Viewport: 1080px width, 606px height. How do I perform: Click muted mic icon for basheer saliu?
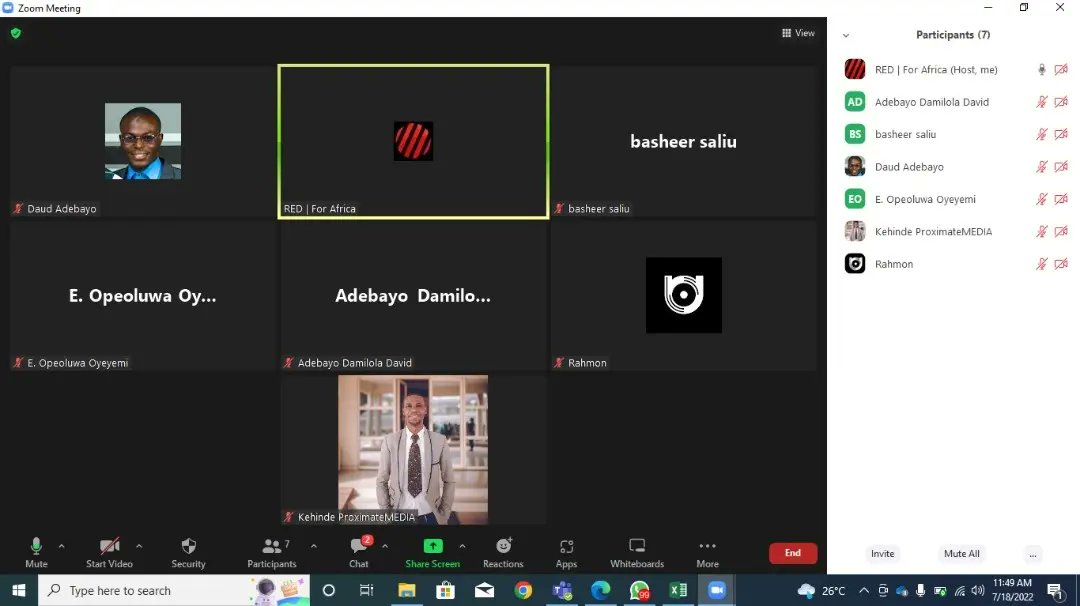point(1041,134)
